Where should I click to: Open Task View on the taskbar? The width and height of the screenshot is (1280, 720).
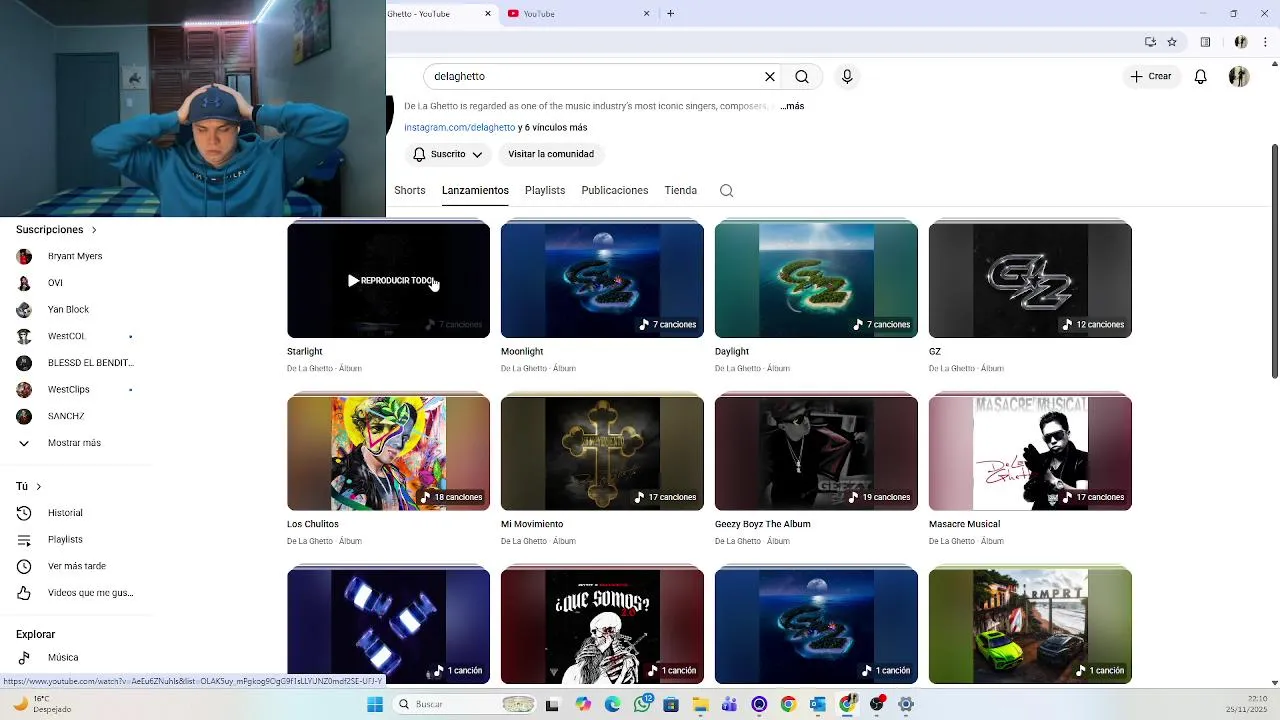(x=552, y=704)
